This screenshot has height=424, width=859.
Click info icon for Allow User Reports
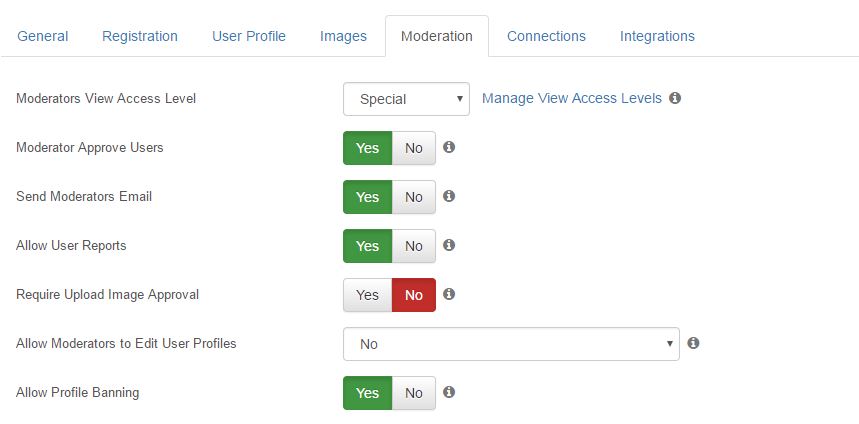(449, 245)
